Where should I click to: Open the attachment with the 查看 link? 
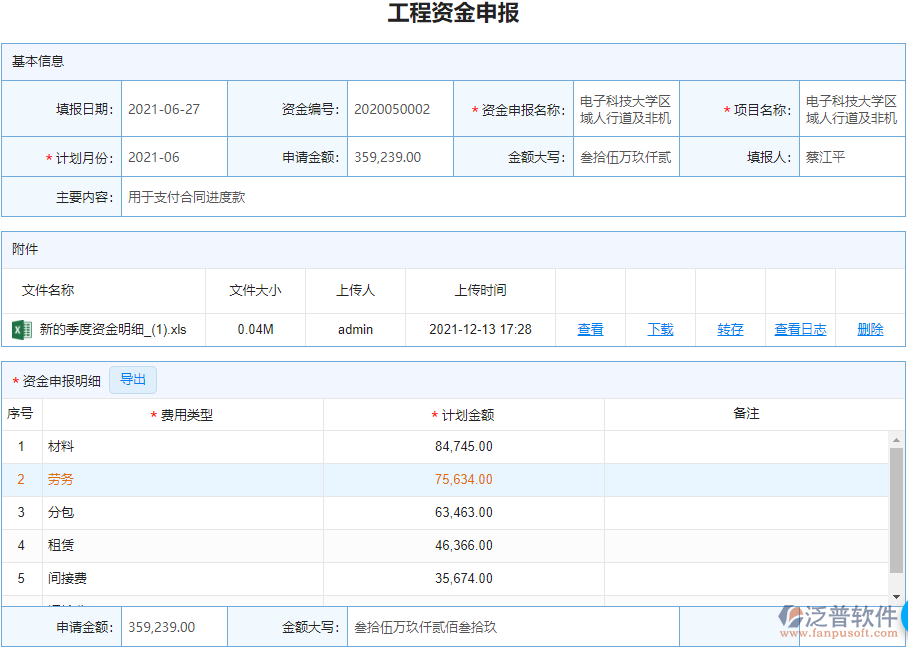point(590,329)
